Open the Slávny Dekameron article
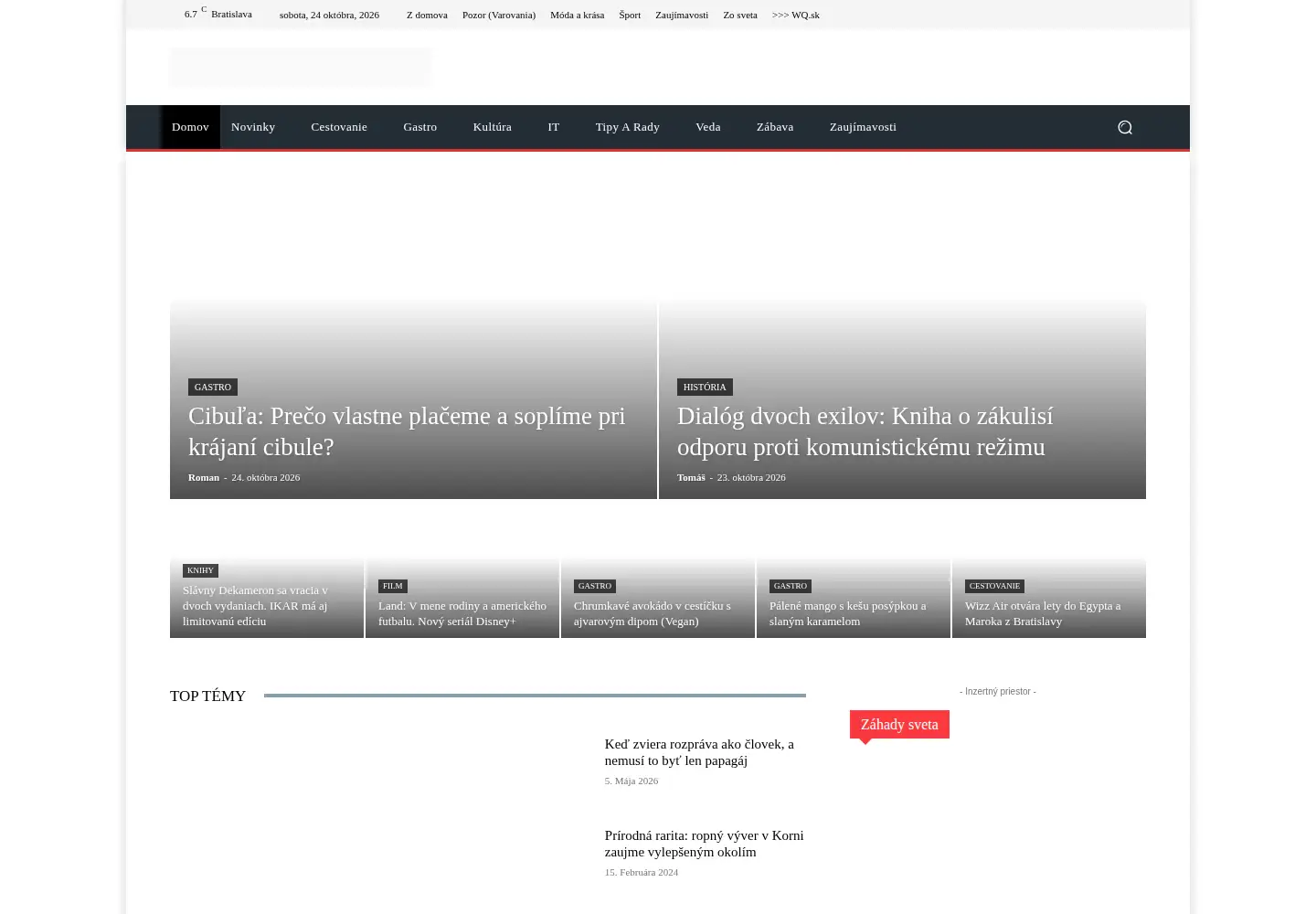The width and height of the screenshot is (1316, 914). [x=255, y=606]
